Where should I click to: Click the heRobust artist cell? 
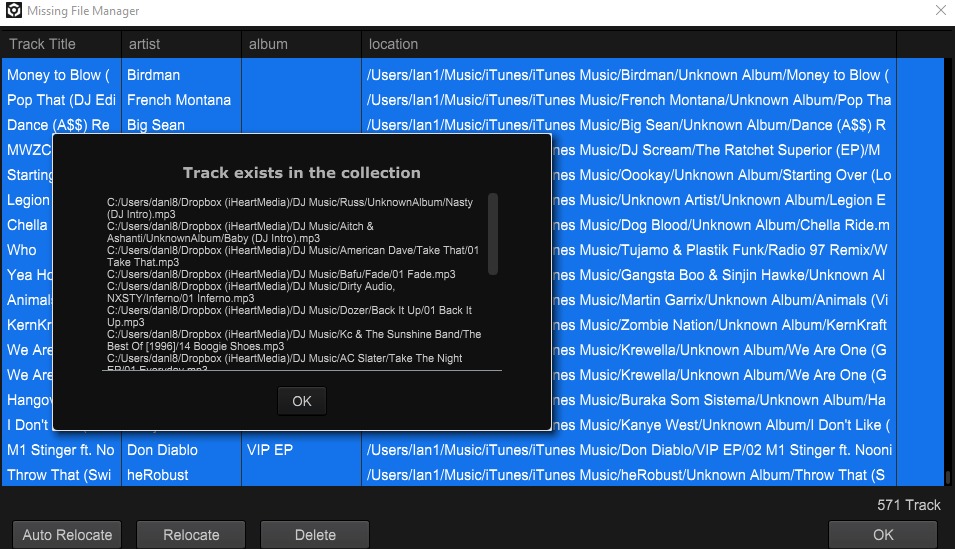158,475
